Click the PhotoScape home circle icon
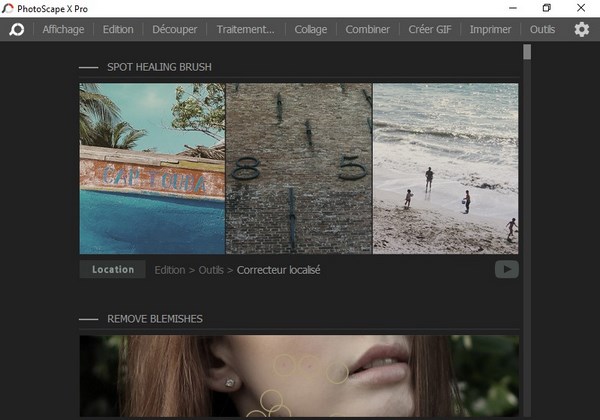600x420 pixels. pyautogui.click(x=16, y=29)
